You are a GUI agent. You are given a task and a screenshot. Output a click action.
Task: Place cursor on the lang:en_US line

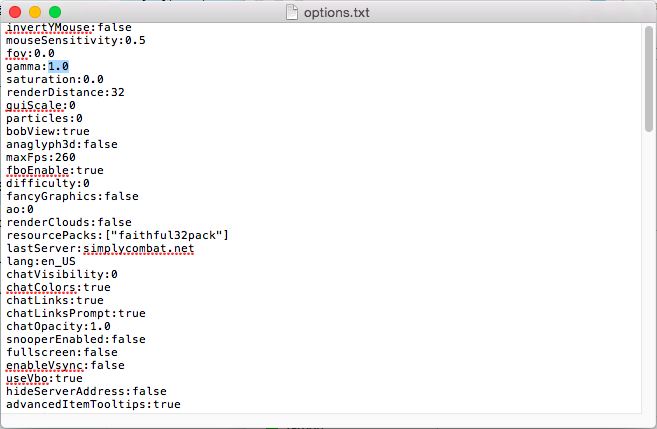click(x=41, y=261)
